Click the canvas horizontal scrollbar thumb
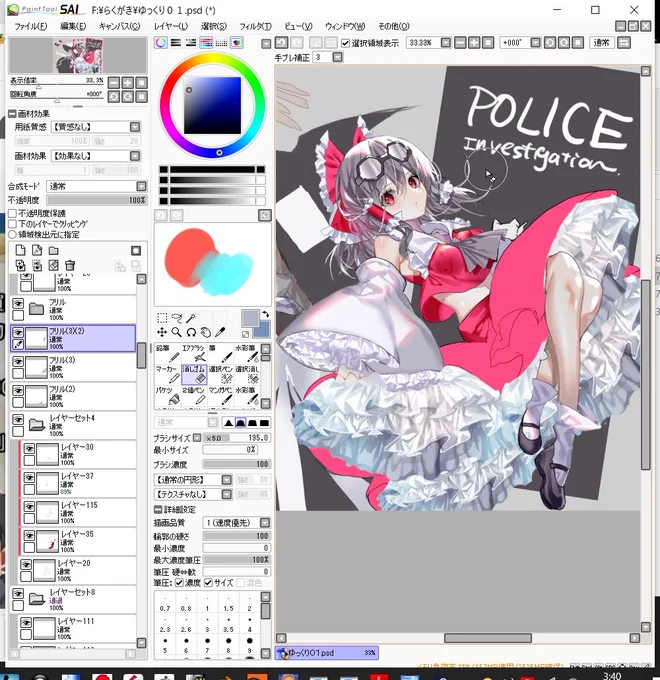Viewport: 660px width, 680px height. (488, 638)
